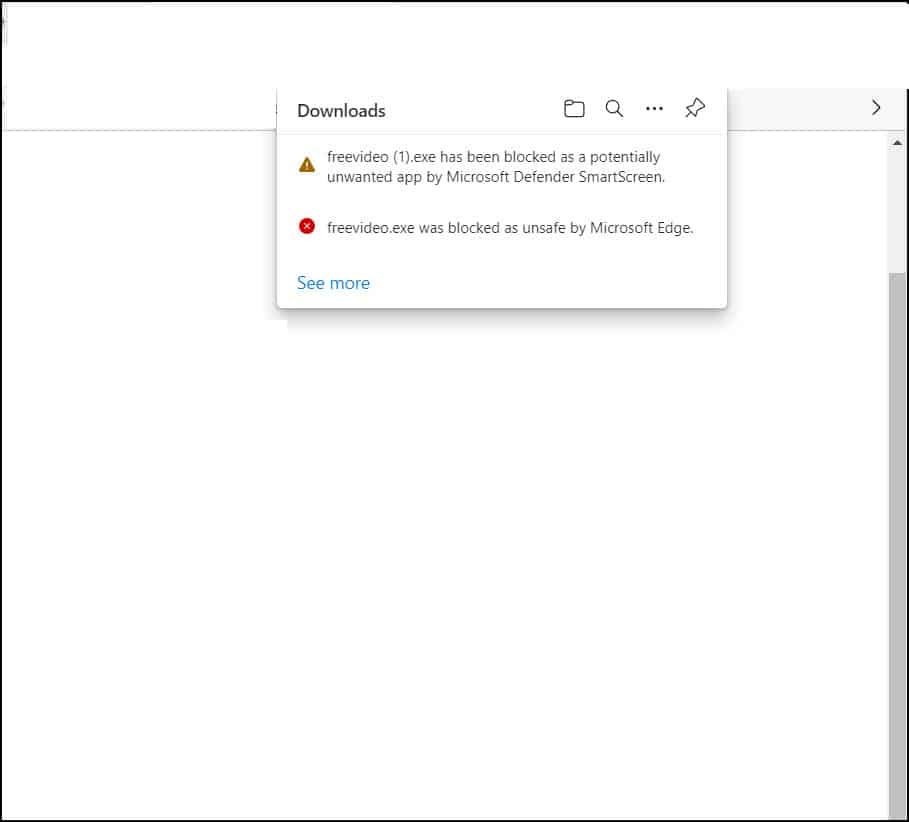Viewport: 909px width, 822px height.
Task: Click the search downloads magnifier icon
Action: click(x=615, y=109)
